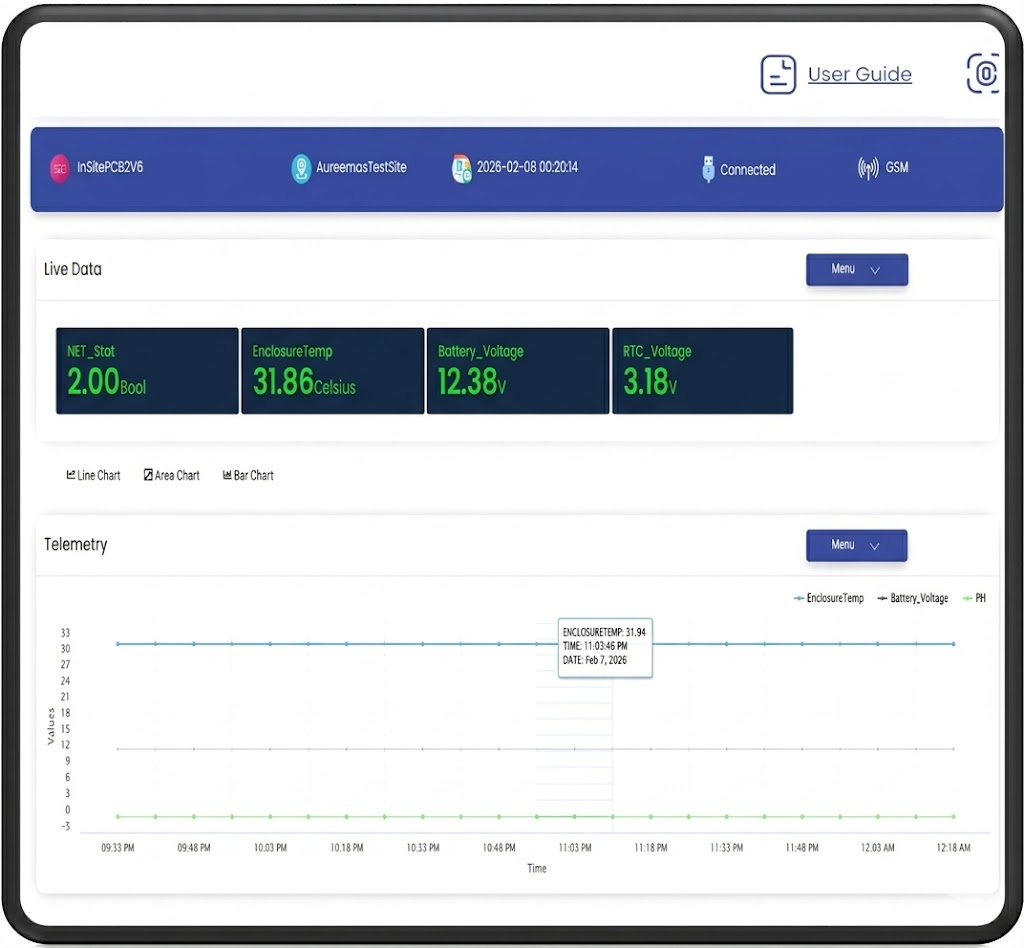Screen dimensions: 1024x948
Task: Click the User Guide document icon
Action: point(778,75)
